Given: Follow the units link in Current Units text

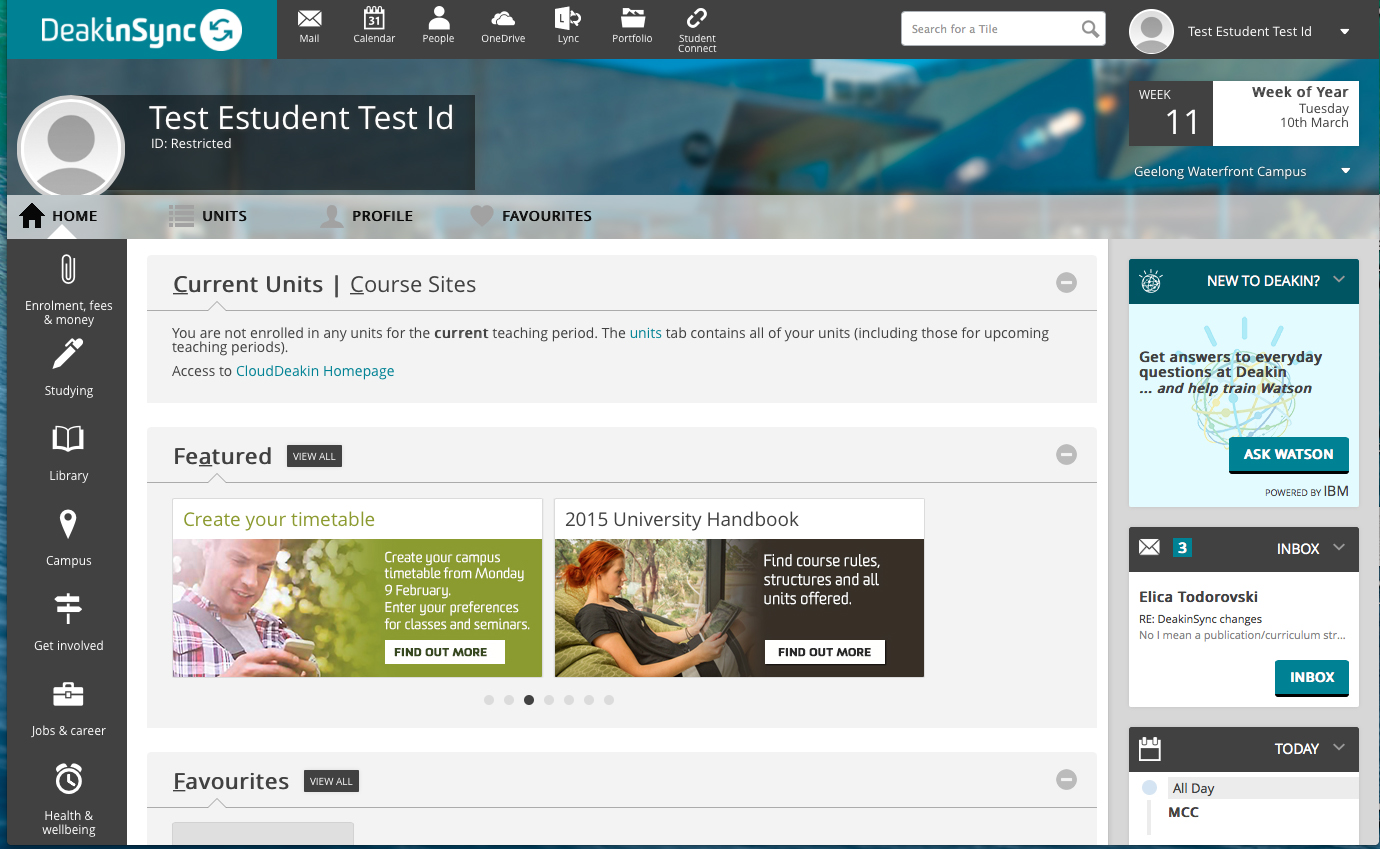Looking at the screenshot, I should point(645,333).
